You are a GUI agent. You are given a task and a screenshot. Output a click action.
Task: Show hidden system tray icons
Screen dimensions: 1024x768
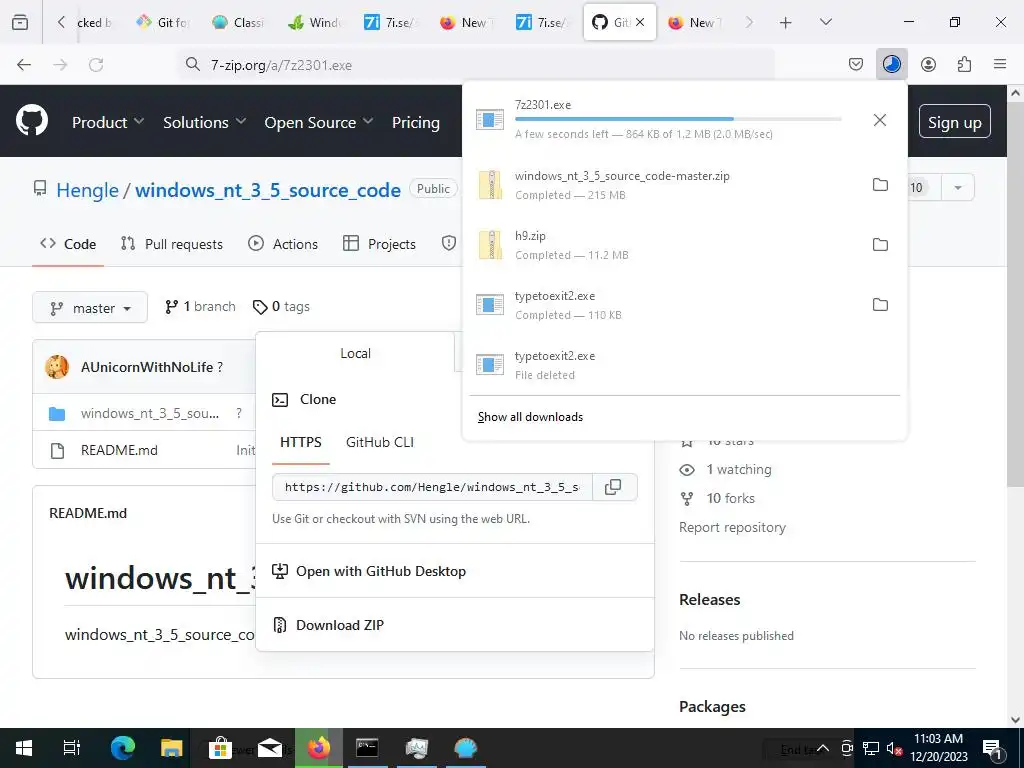click(823, 748)
